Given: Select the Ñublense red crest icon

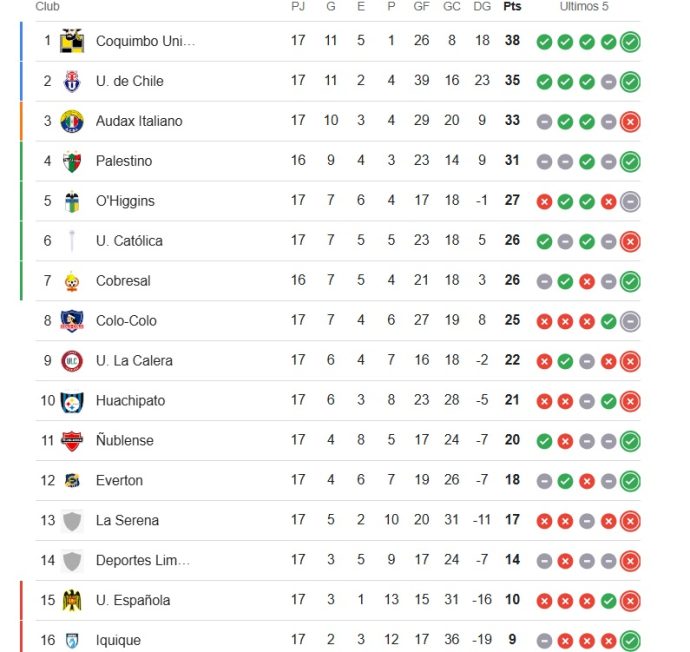Looking at the screenshot, I should pyautogui.click(x=72, y=441).
